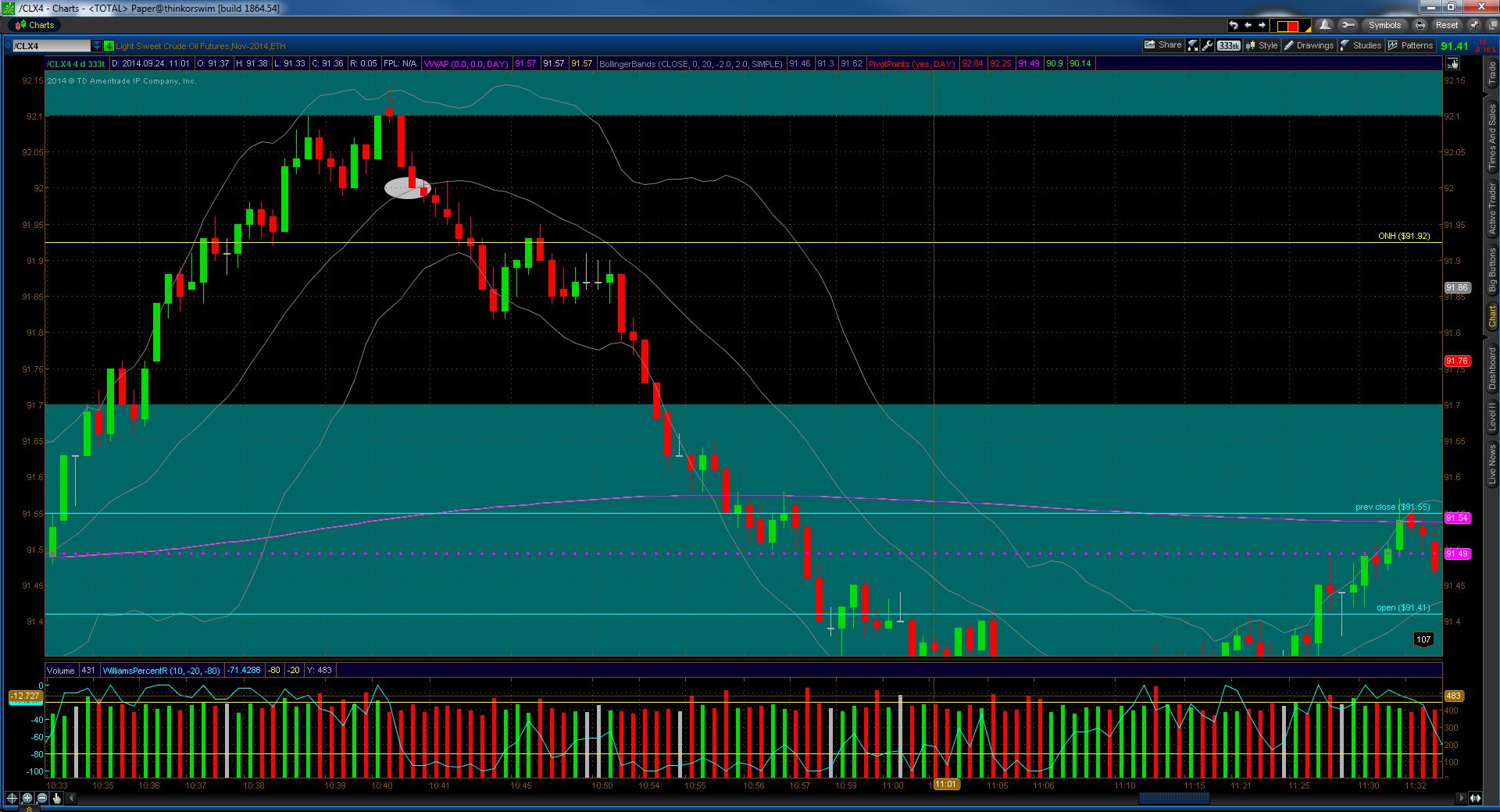Click the green 4 badge next to symbol
Image resolution: width=1500 pixels, height=812 pixels.
(x=109, y=46)
